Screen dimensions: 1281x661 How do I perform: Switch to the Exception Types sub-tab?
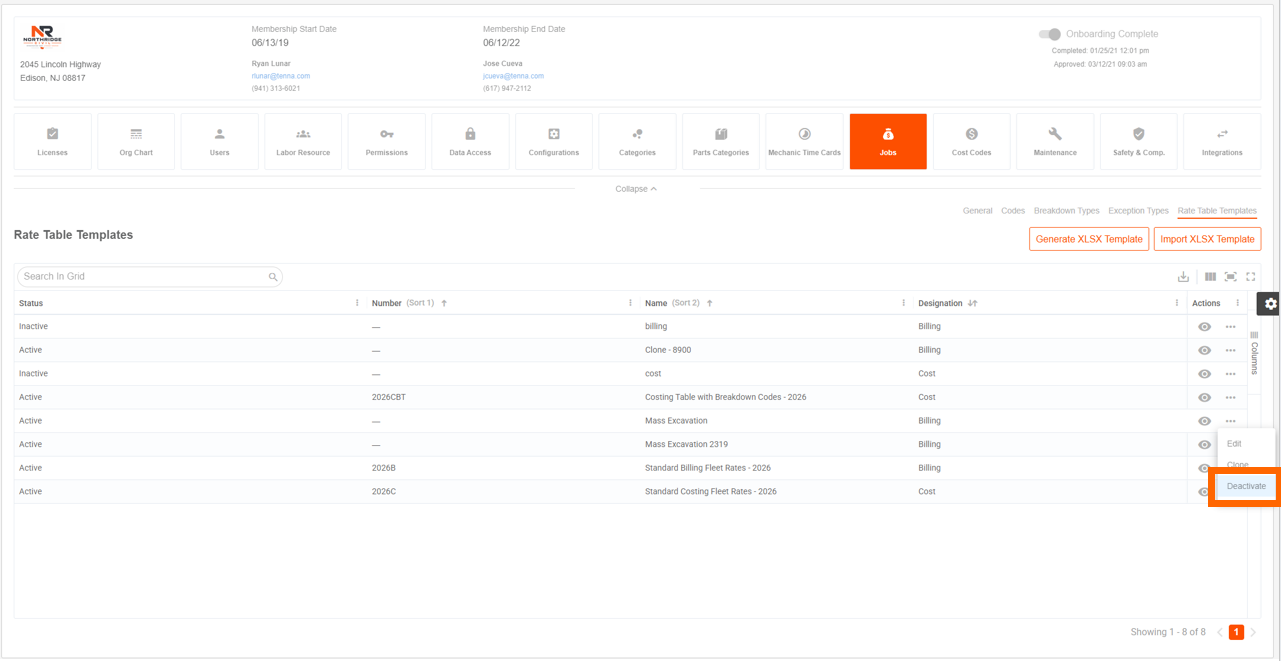[x=1138, y=211]
